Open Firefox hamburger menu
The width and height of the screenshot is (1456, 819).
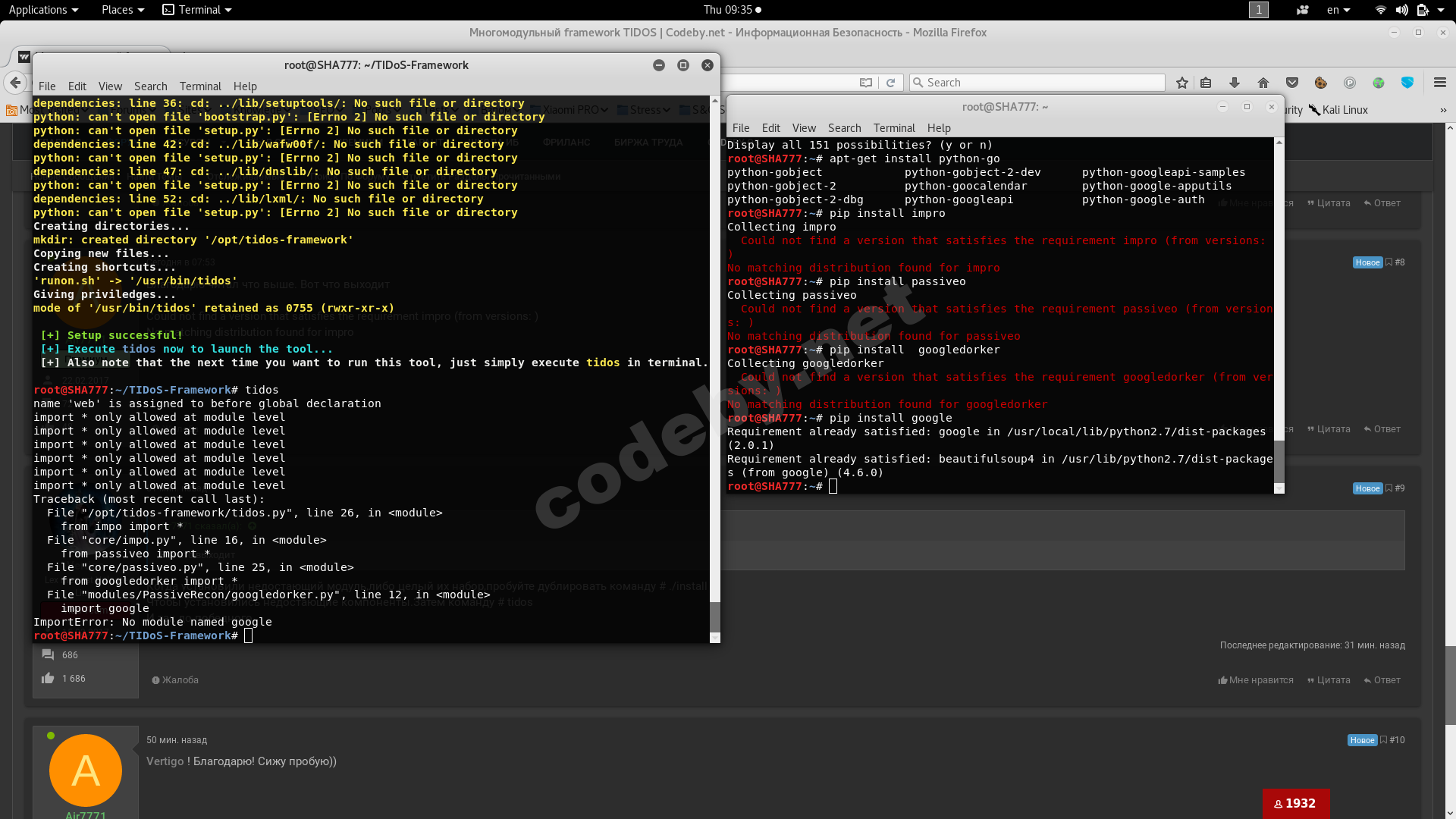click(x=1439, y=83)
